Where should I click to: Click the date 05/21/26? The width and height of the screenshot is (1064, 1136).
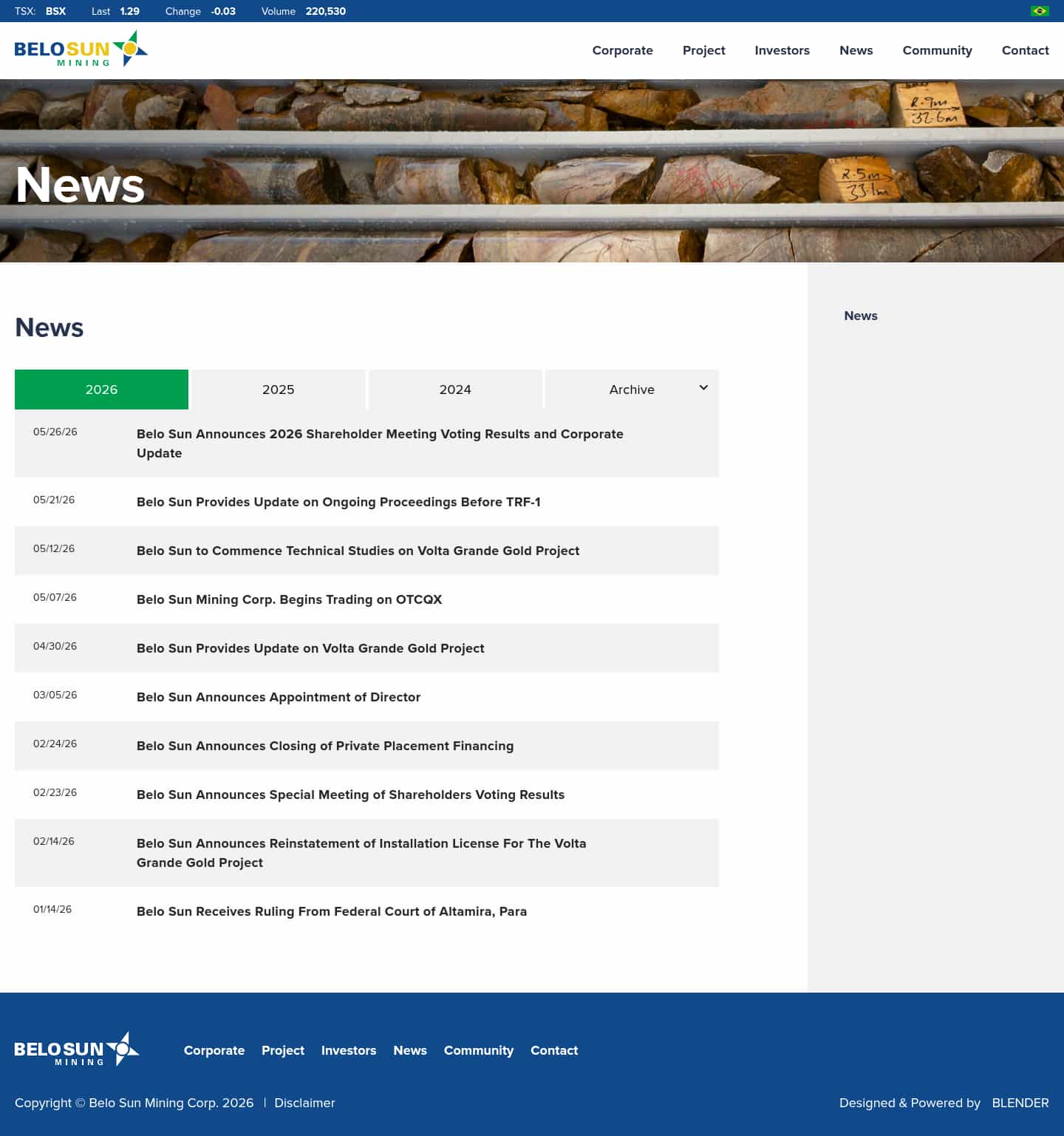tap(54, 500)
